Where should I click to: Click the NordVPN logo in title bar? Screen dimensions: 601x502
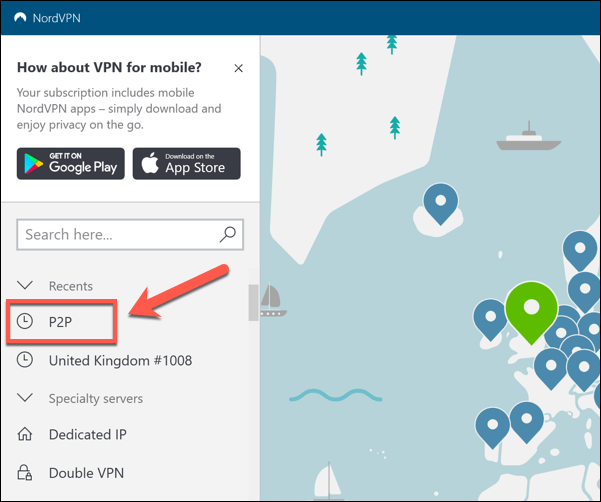click(20, 18)
